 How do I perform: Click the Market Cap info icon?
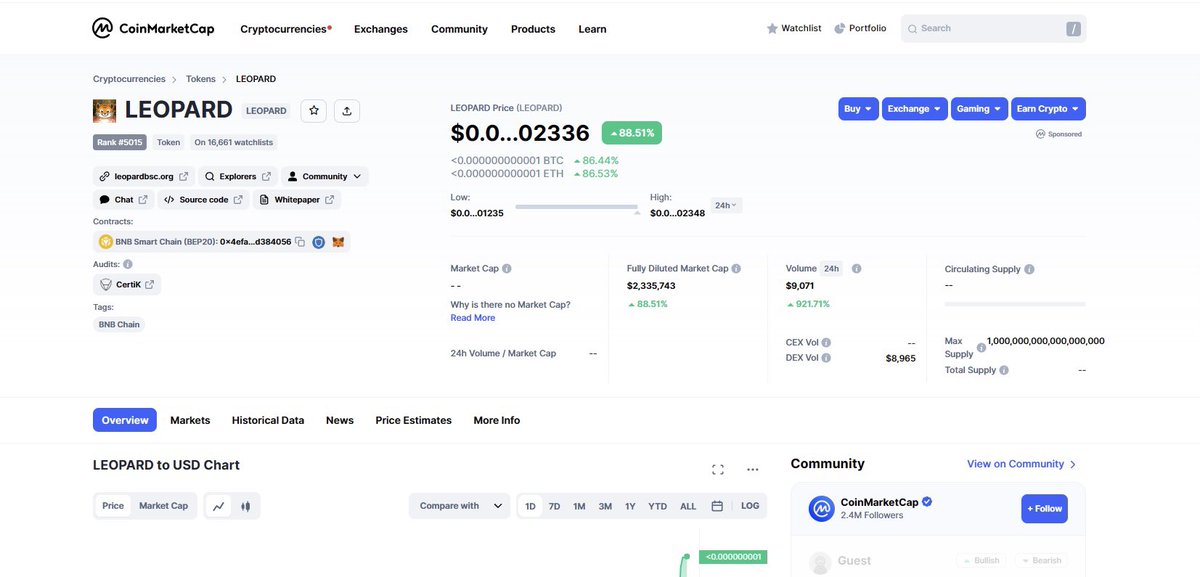pos(507,269)
